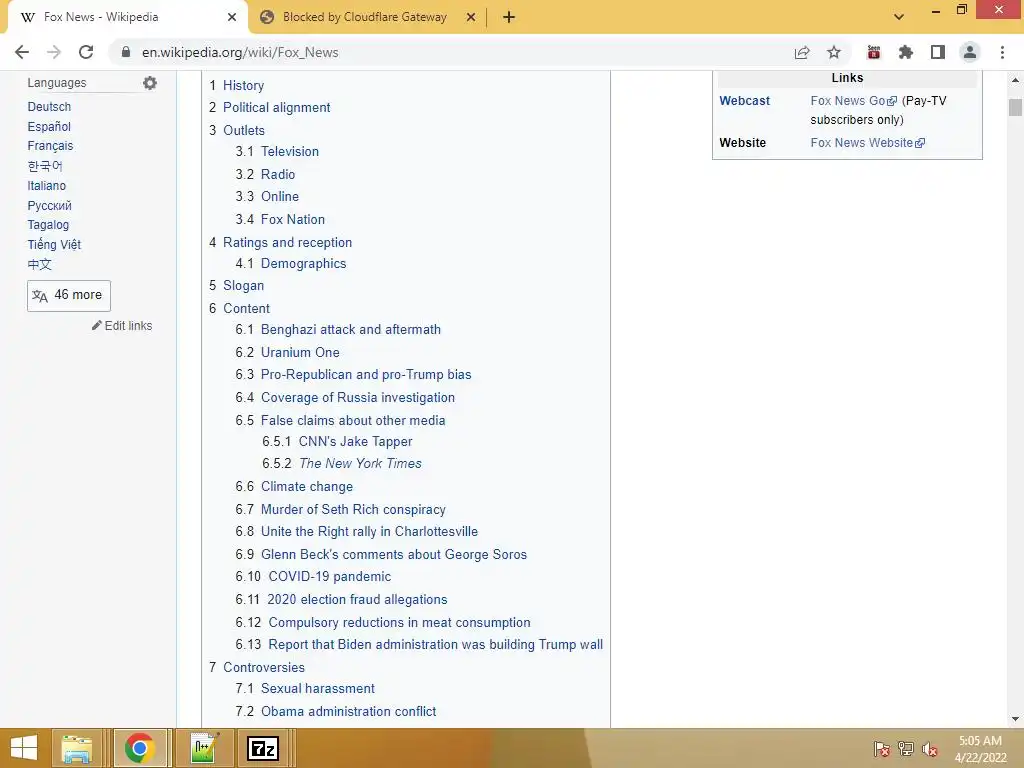Open the clock showing 5:05 AM
This screenshot has height=768, width=1024.
[980, 749]
